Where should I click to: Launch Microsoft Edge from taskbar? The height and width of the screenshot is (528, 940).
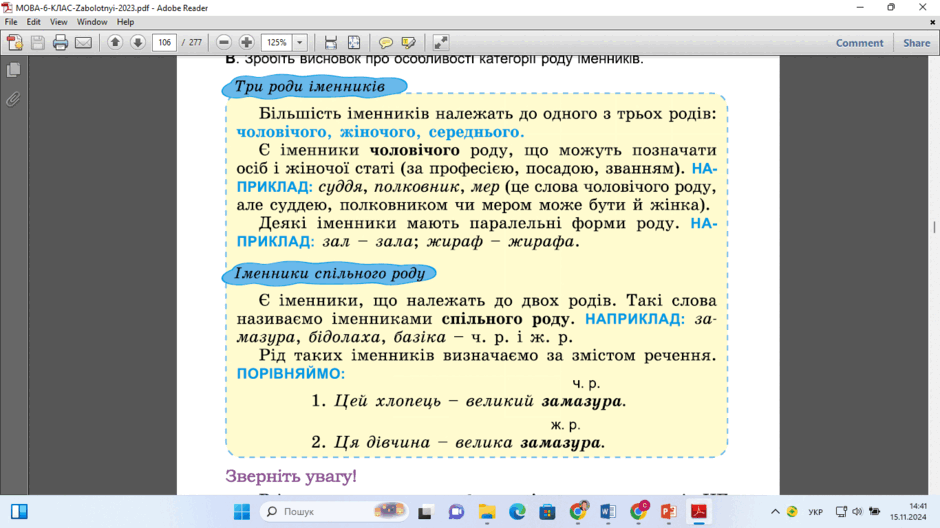point(517,512)
